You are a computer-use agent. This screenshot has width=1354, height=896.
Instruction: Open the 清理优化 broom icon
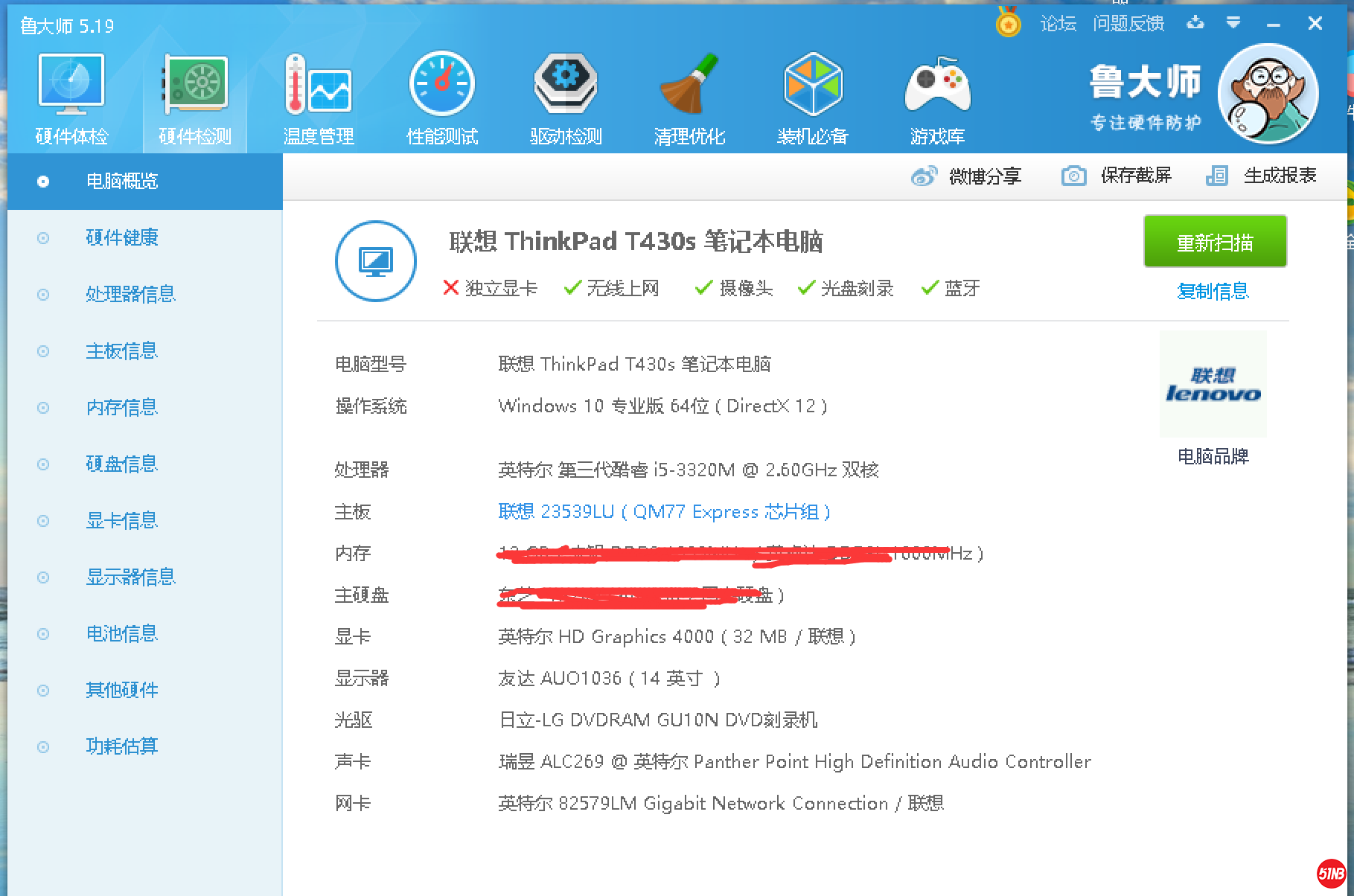[x=689, y=85]
